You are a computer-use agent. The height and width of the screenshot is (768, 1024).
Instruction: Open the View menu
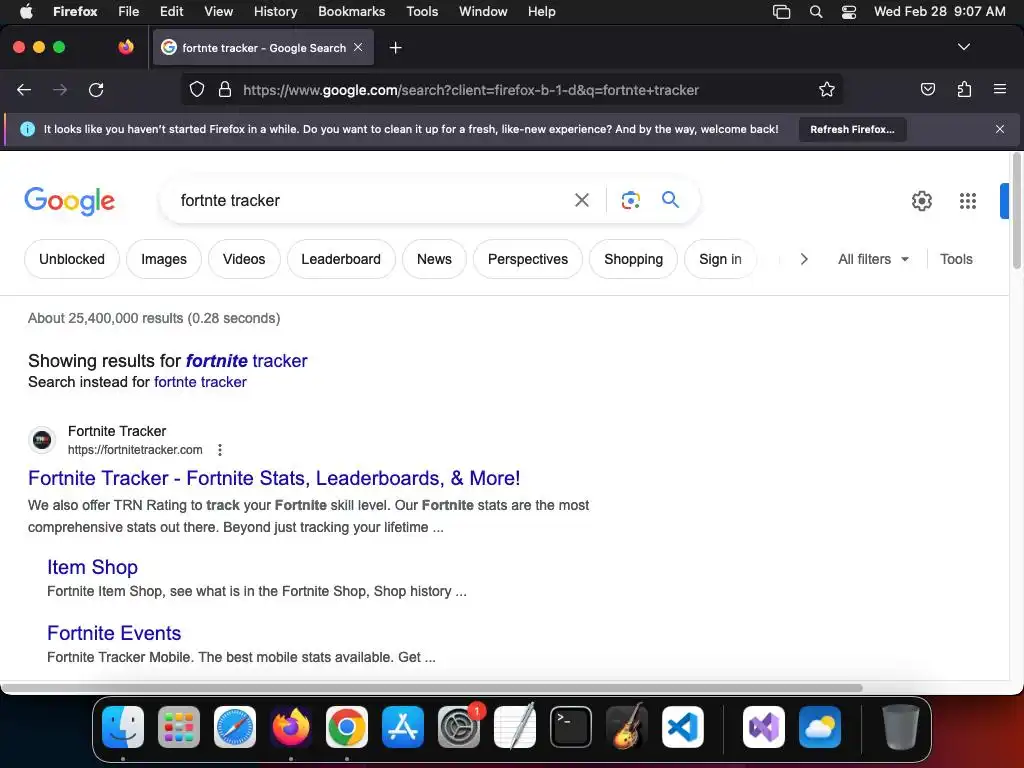(218, 12)
